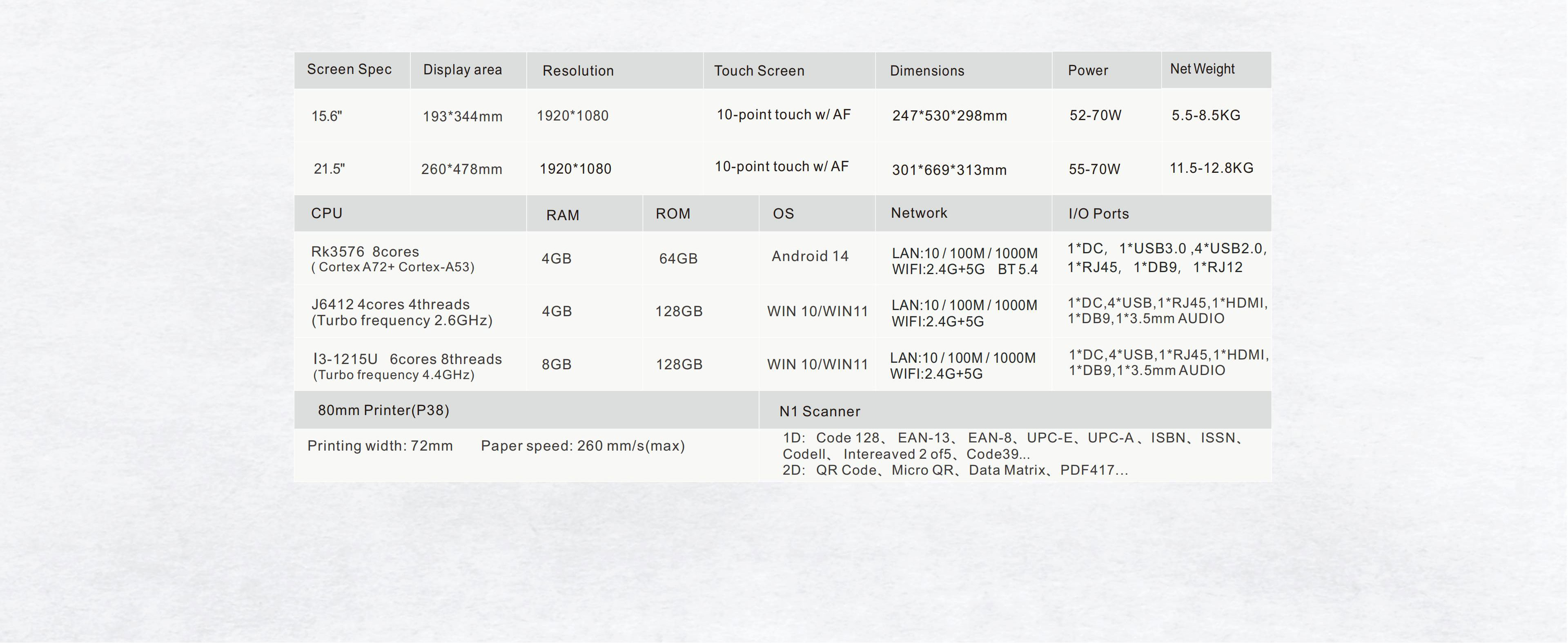Select the I3-1215U 6cores 8threads entry
This screenshot has width=1568, height=643.
pyautogui.click(x=407, y=359)
